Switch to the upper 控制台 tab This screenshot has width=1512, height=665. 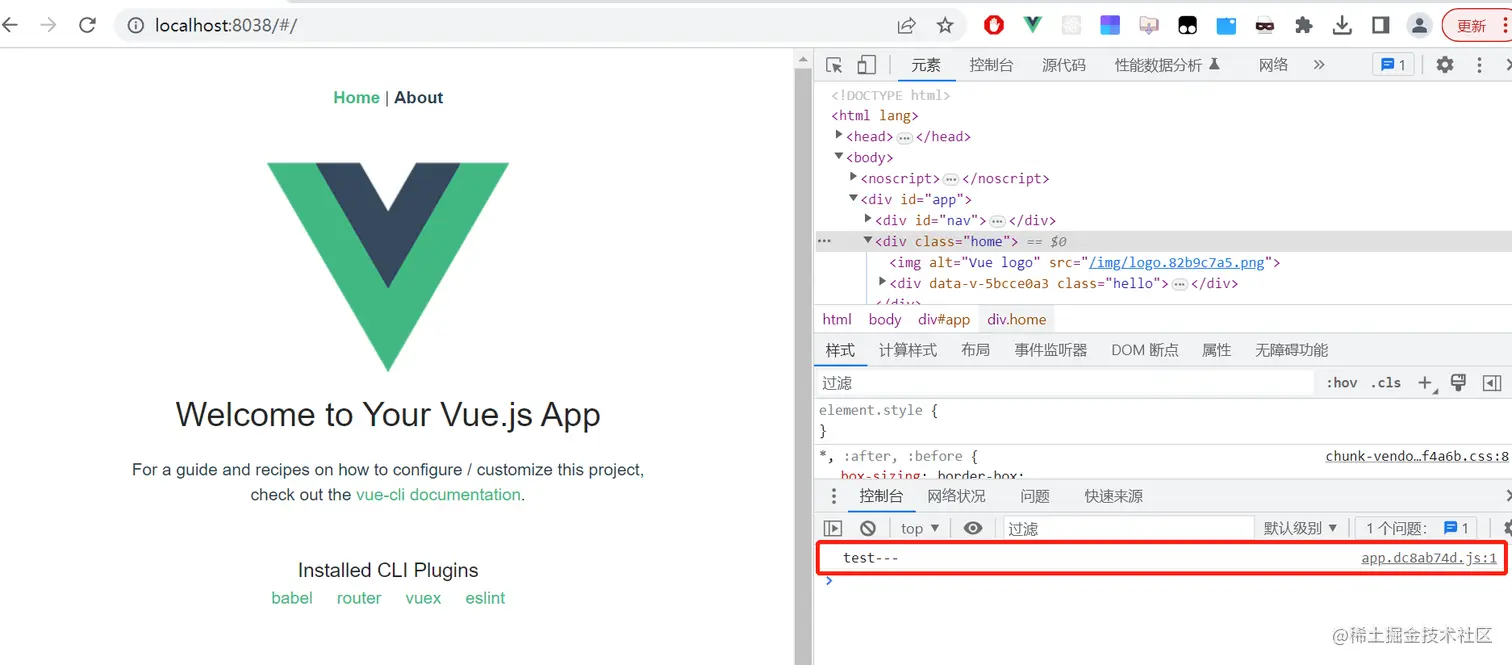coord(991,65)
